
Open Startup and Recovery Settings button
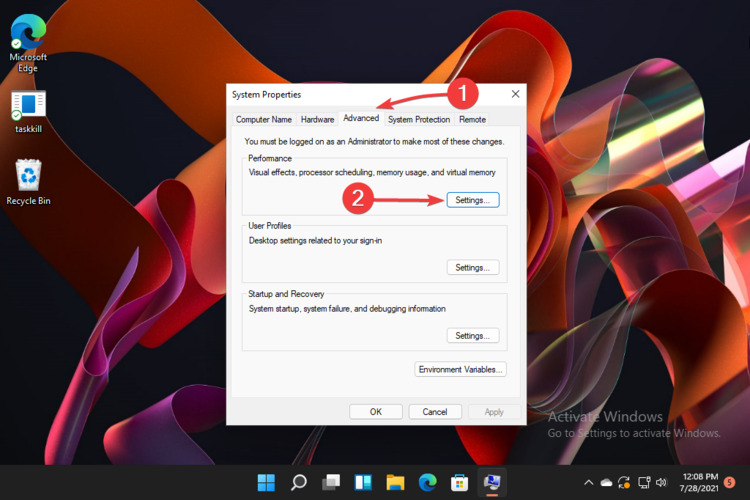472,336
